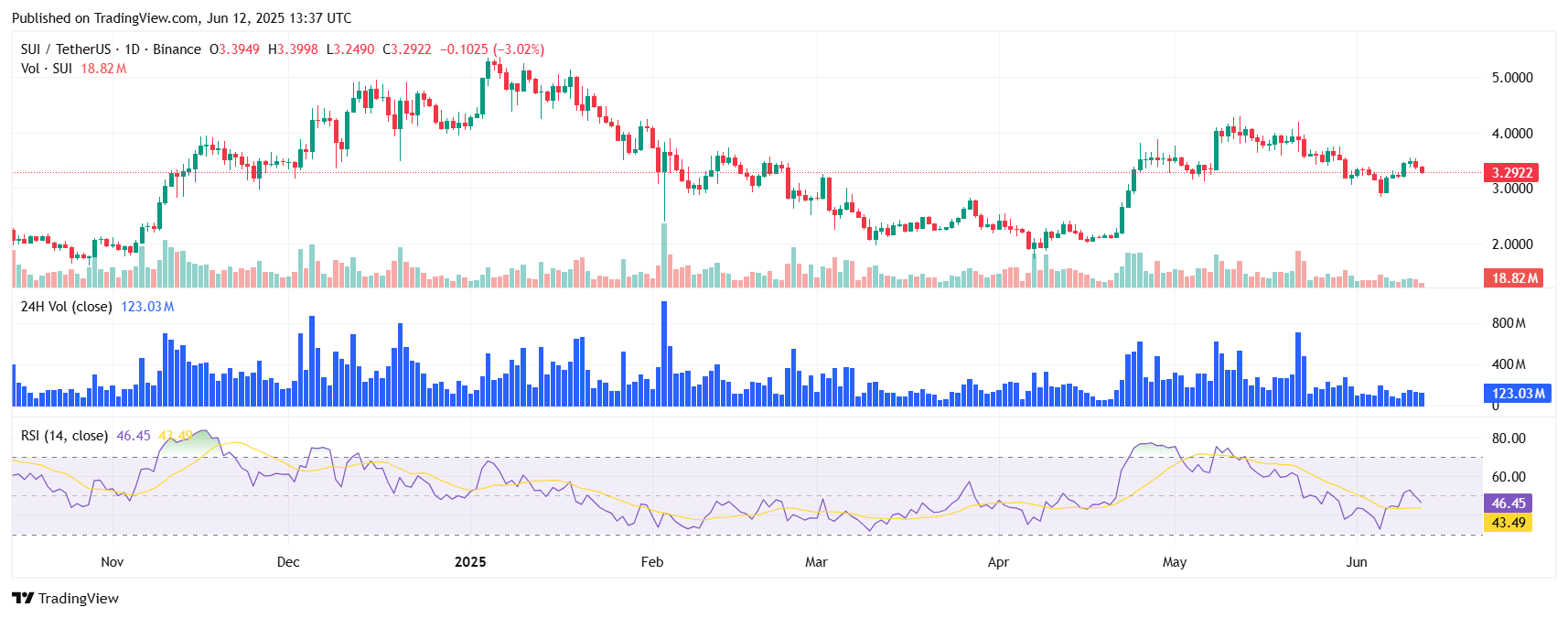Select the Vol · SUI indicator legend
This screenshot has height=618, width=1568.
click(x=47, y=69)
